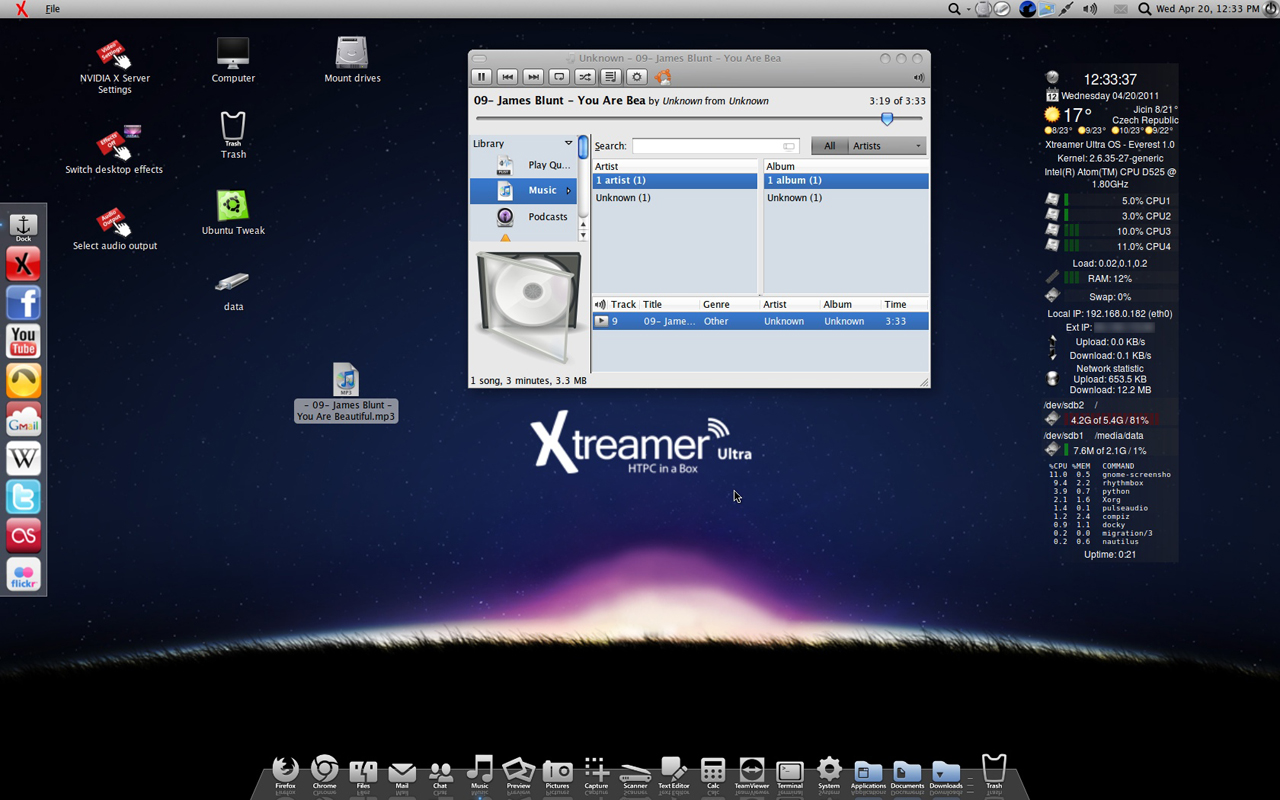Viewport: 1280px width, 800px height.
Task: Open the Documents folder stack in the bottom dock
Action: [x=907, y=773]
